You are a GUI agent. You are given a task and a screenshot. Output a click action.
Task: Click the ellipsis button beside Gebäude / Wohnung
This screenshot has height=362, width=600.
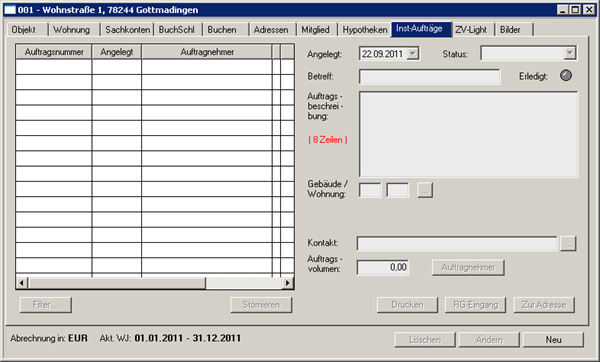425,190
